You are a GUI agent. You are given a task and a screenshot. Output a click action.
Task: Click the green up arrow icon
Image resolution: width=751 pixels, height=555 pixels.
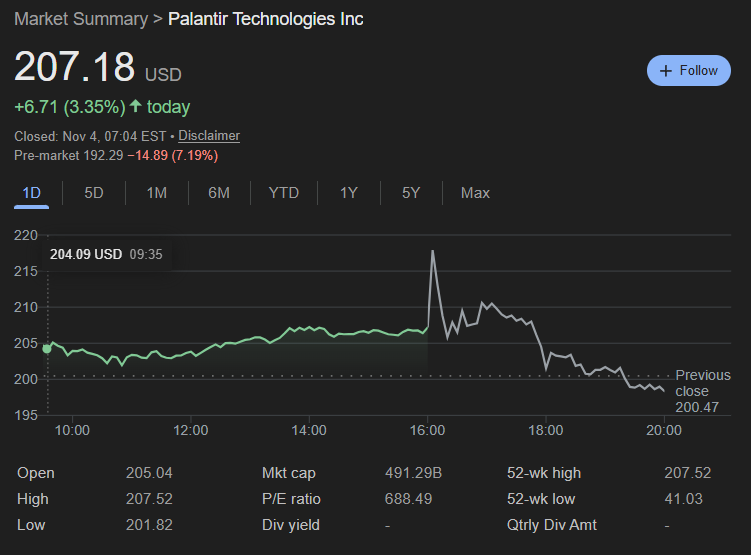coord(135,106)
